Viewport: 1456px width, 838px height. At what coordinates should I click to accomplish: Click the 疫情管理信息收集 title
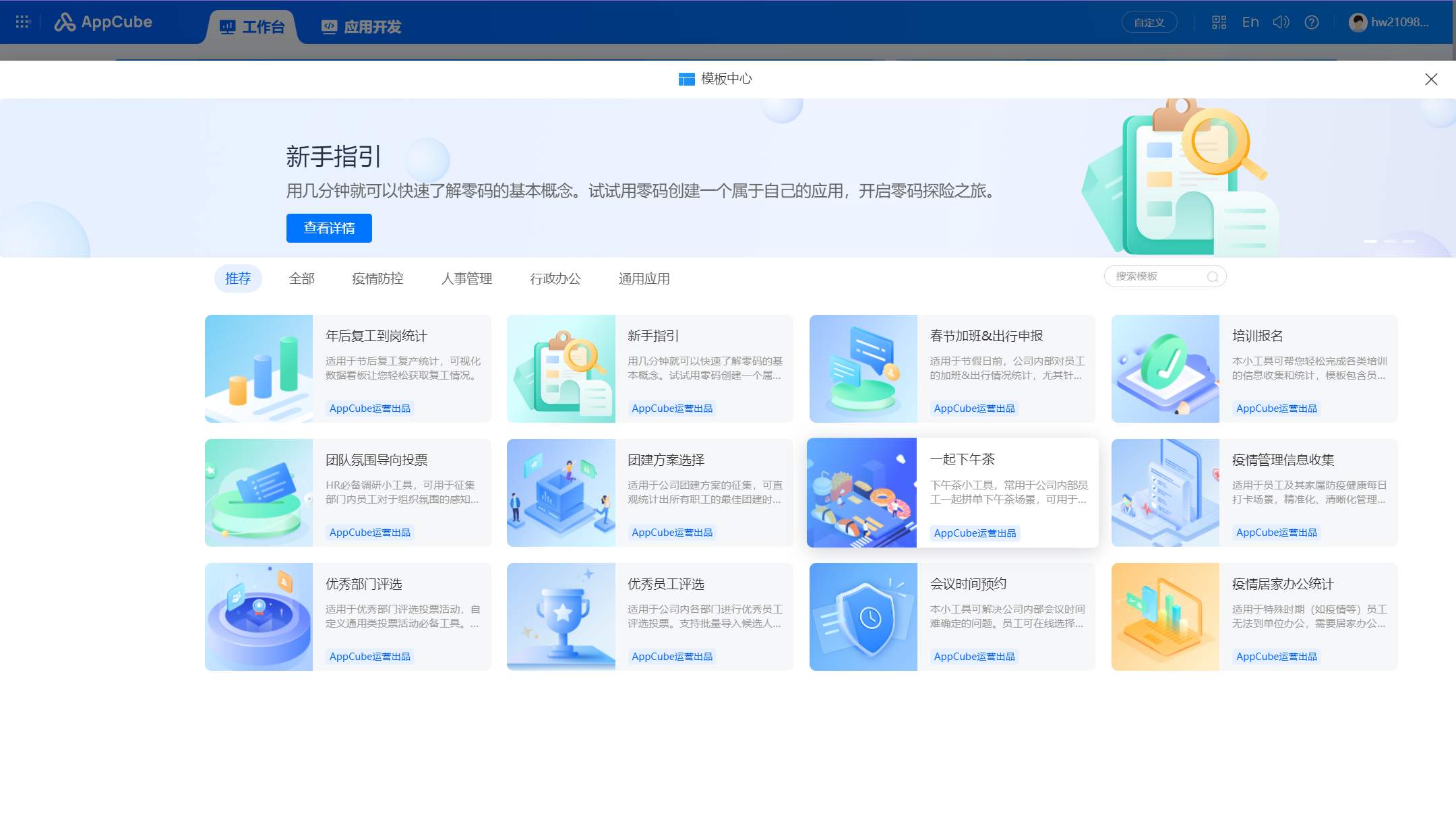(1283, 460)
